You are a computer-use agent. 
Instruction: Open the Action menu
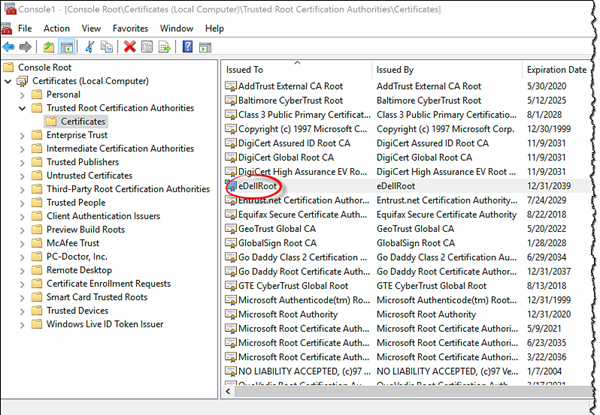coord(57,29)
